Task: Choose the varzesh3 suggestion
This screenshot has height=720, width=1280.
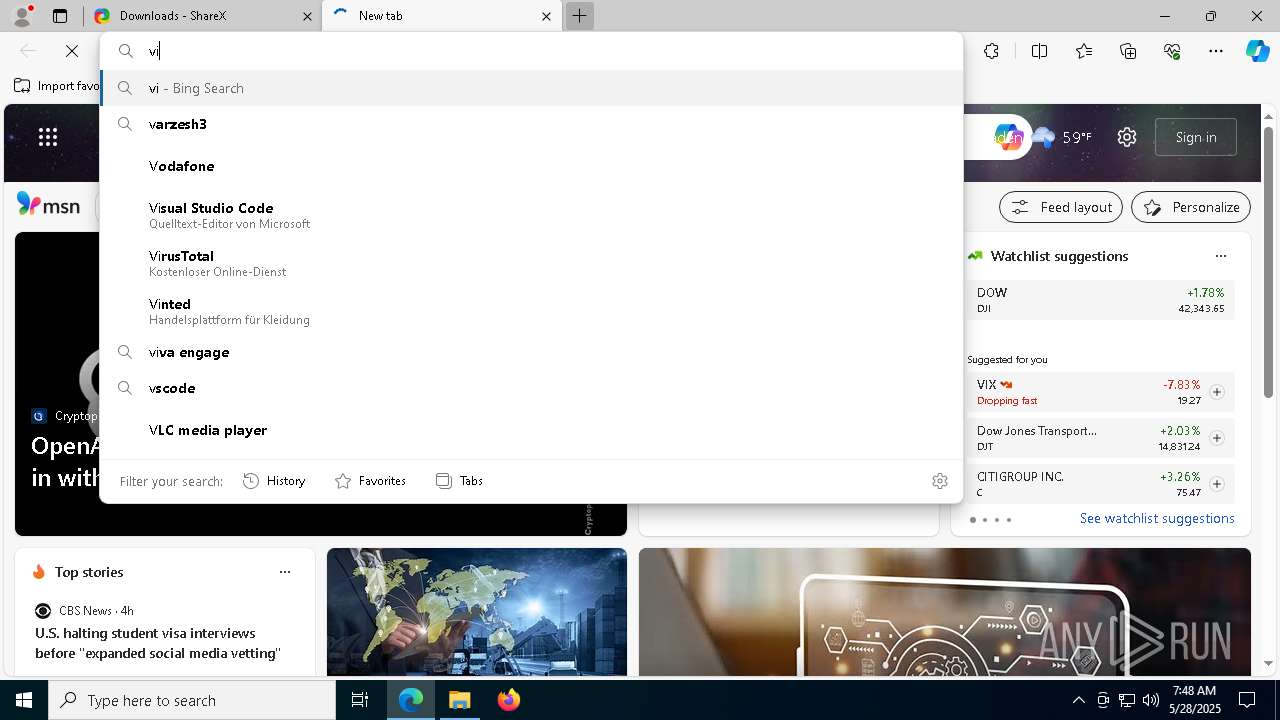Action: [532, 124]
